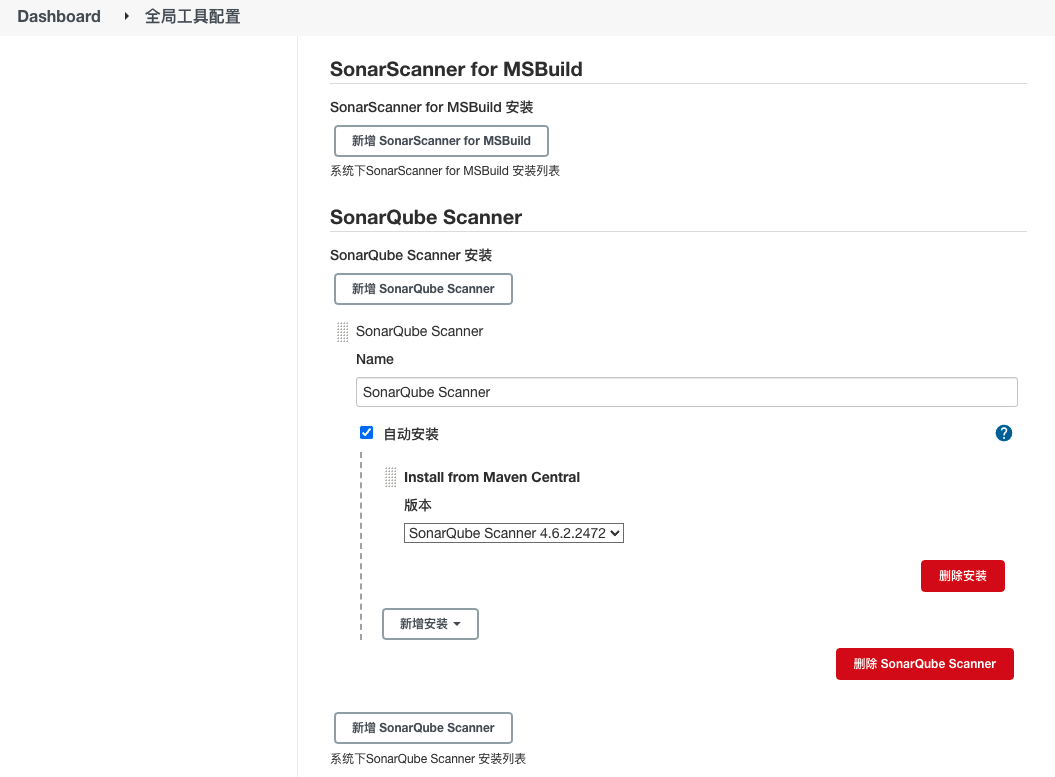
Task: Click the SonarScanner for MSBuild heading
Action: pos(456,69)
